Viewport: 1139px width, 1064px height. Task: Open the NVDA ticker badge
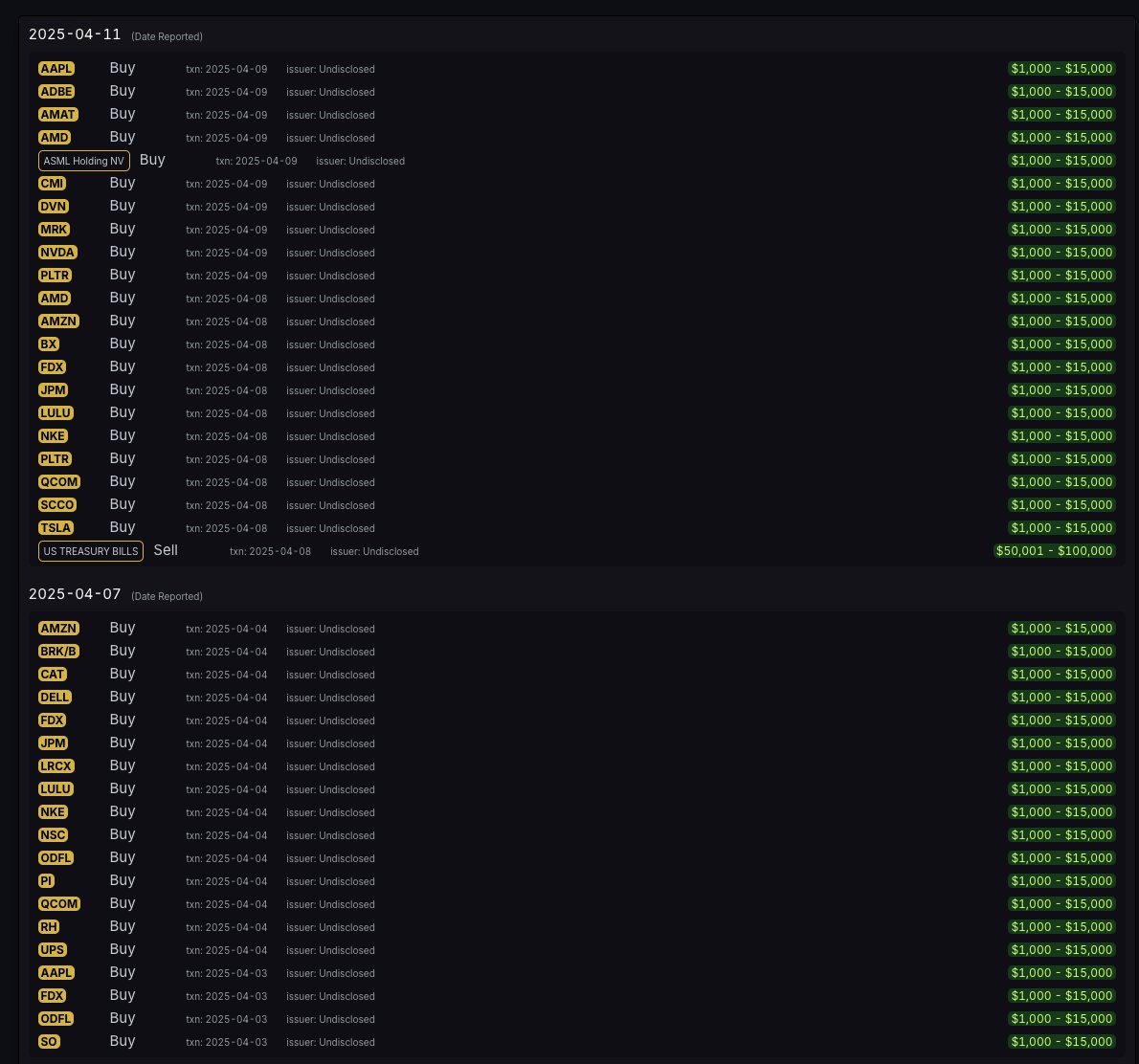pos(57,253)
